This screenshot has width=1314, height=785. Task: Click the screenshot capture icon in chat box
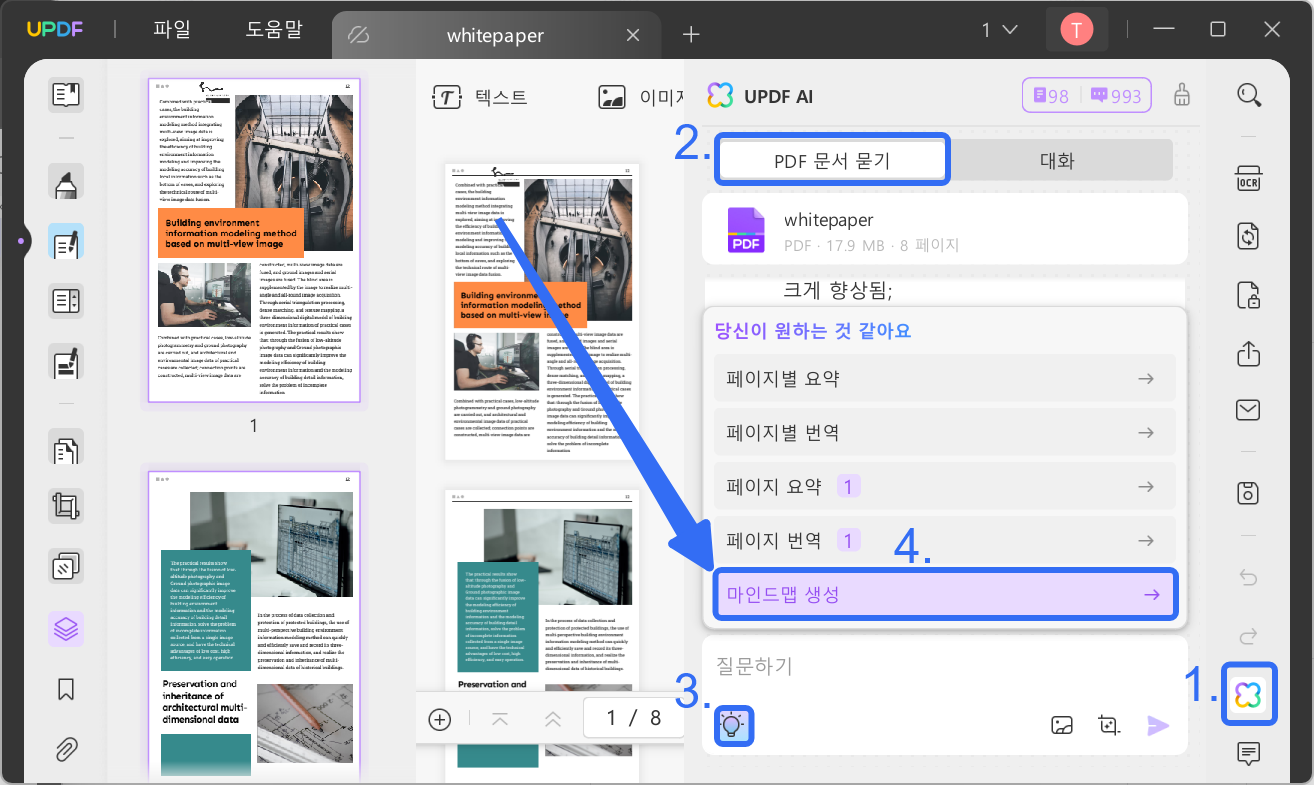point(1108,725)
